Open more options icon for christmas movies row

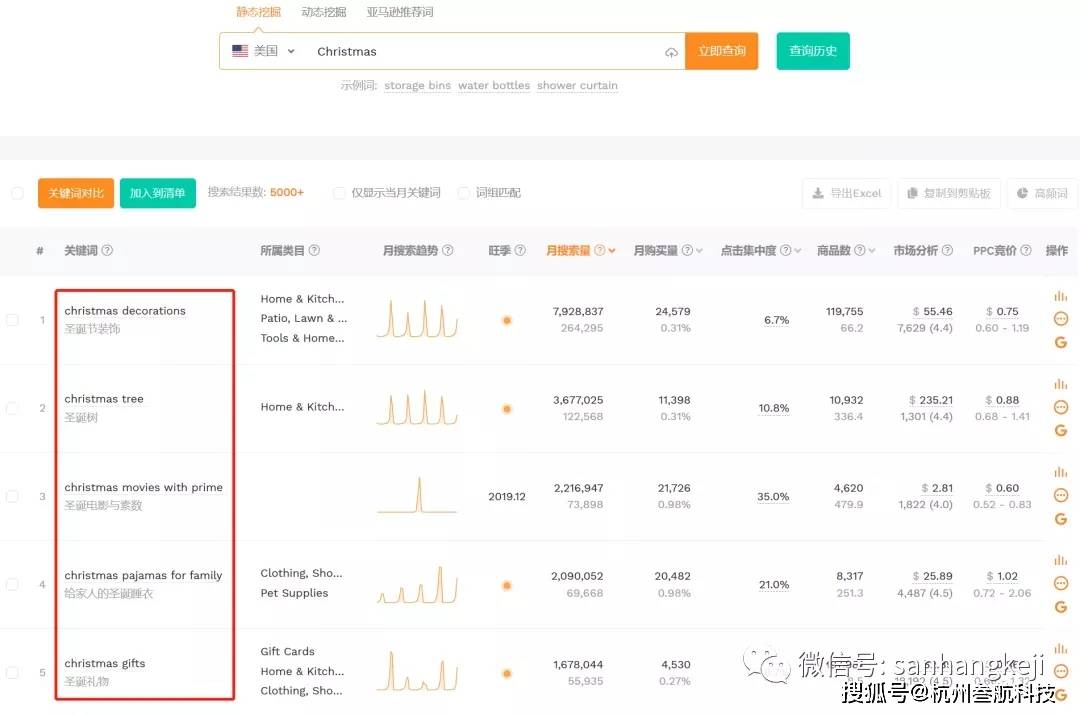(1061, 495)
